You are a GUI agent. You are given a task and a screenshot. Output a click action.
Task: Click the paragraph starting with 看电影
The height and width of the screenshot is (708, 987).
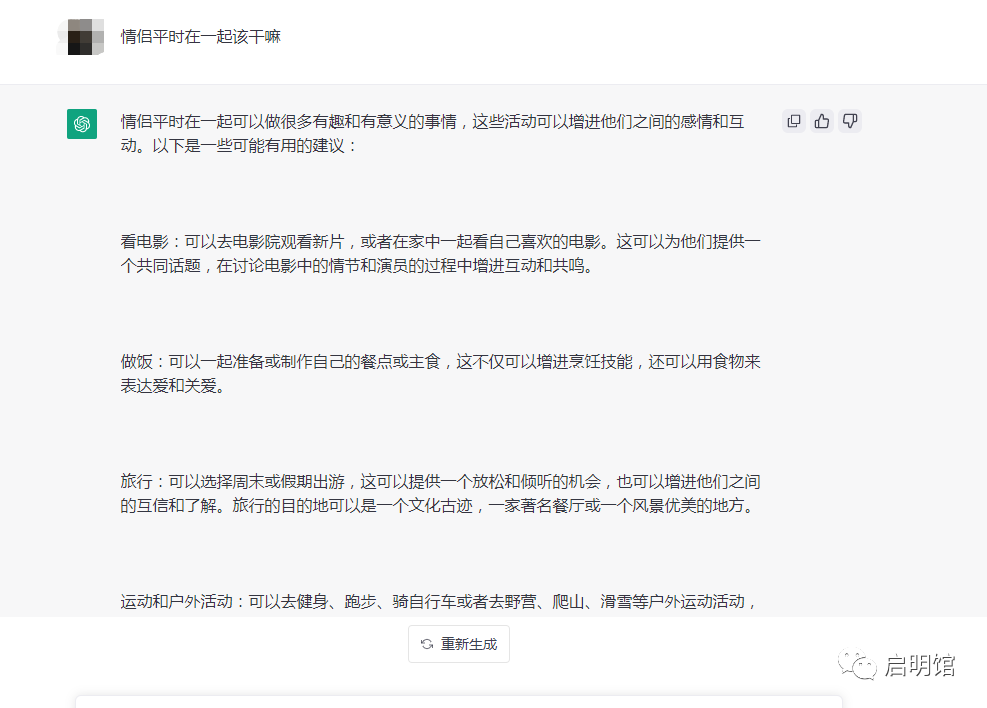click(440, 254)
